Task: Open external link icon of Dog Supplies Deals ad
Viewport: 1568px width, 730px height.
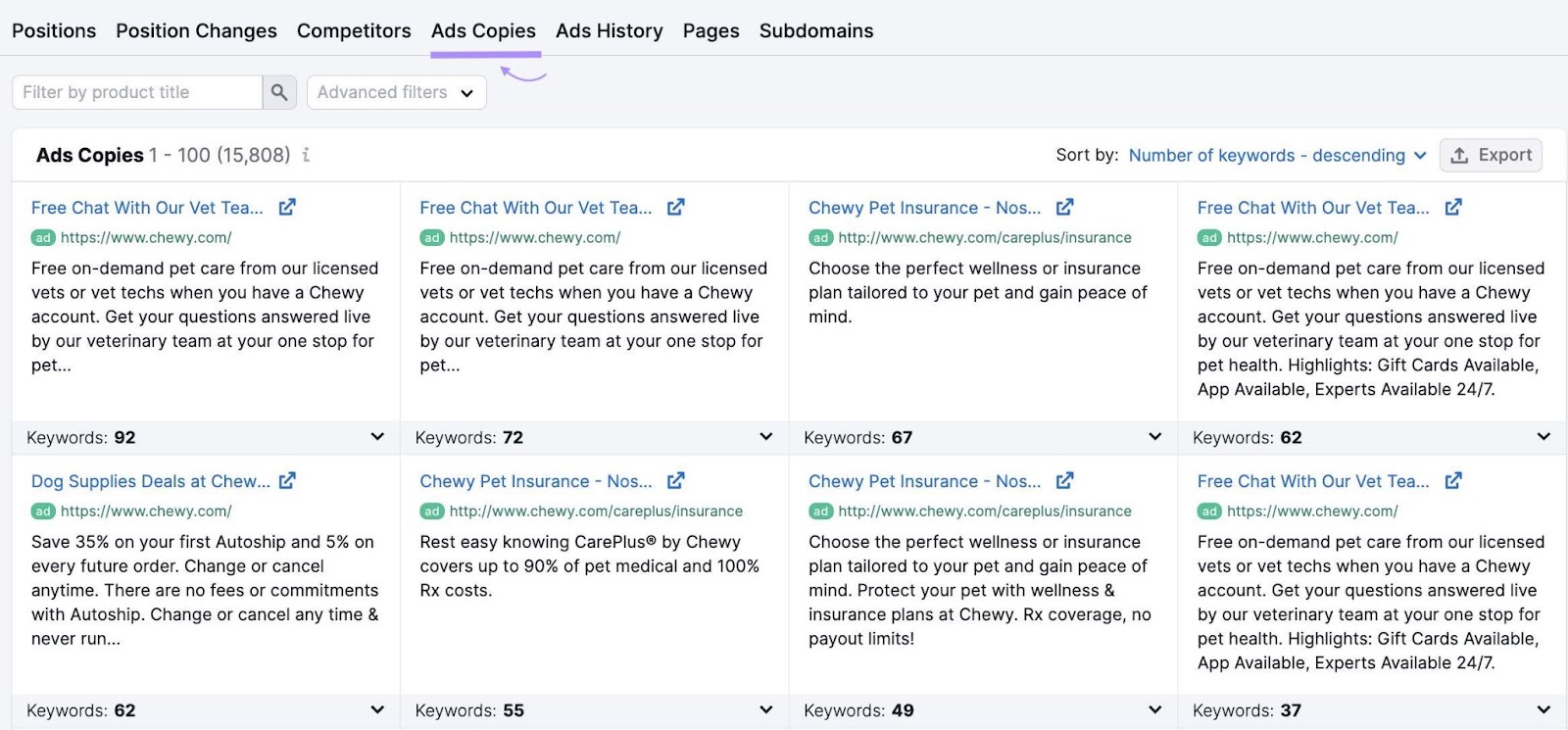Action: tap(287, 480)
